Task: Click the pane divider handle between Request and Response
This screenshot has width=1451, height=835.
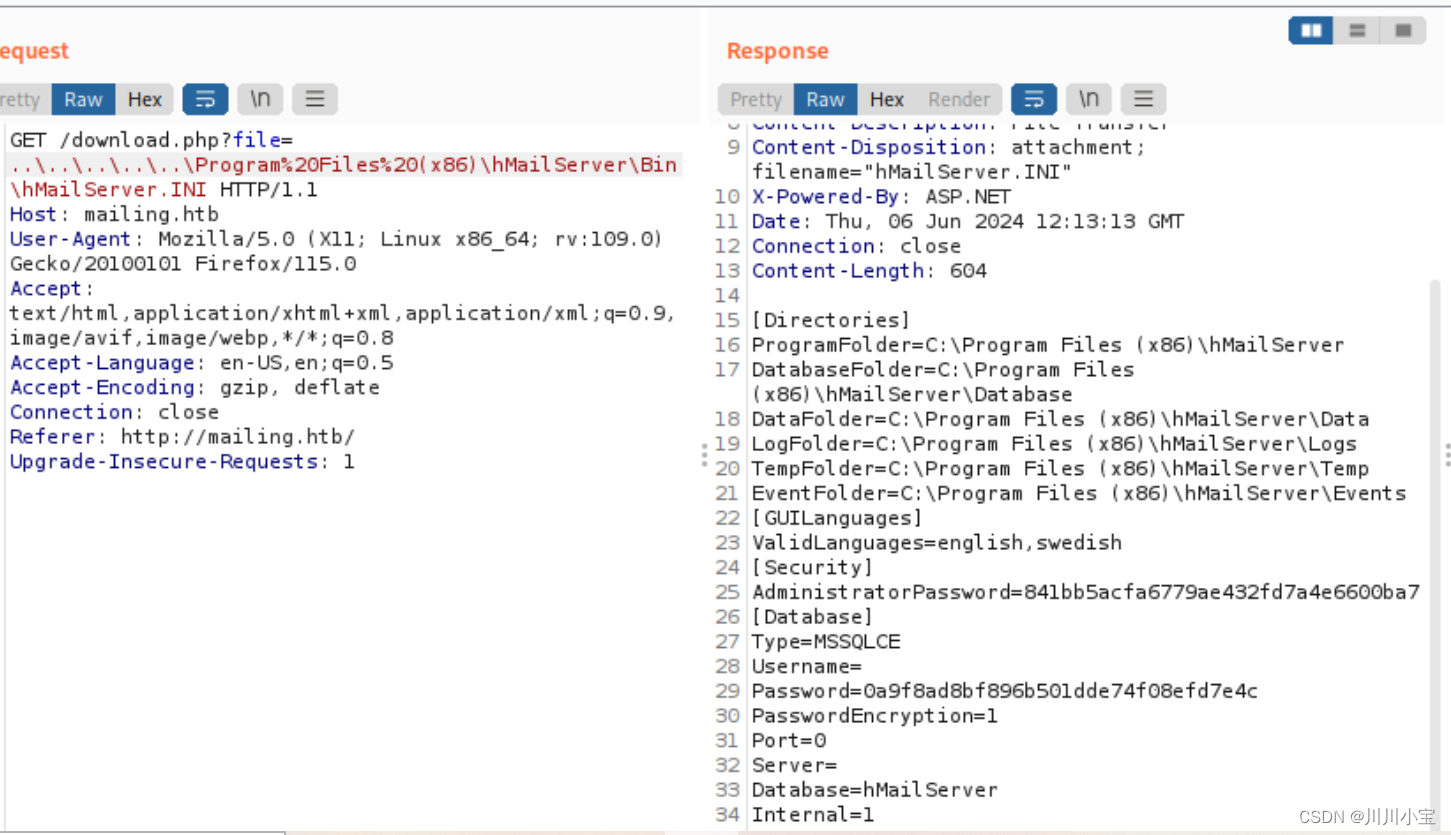Action: [704, 455]
